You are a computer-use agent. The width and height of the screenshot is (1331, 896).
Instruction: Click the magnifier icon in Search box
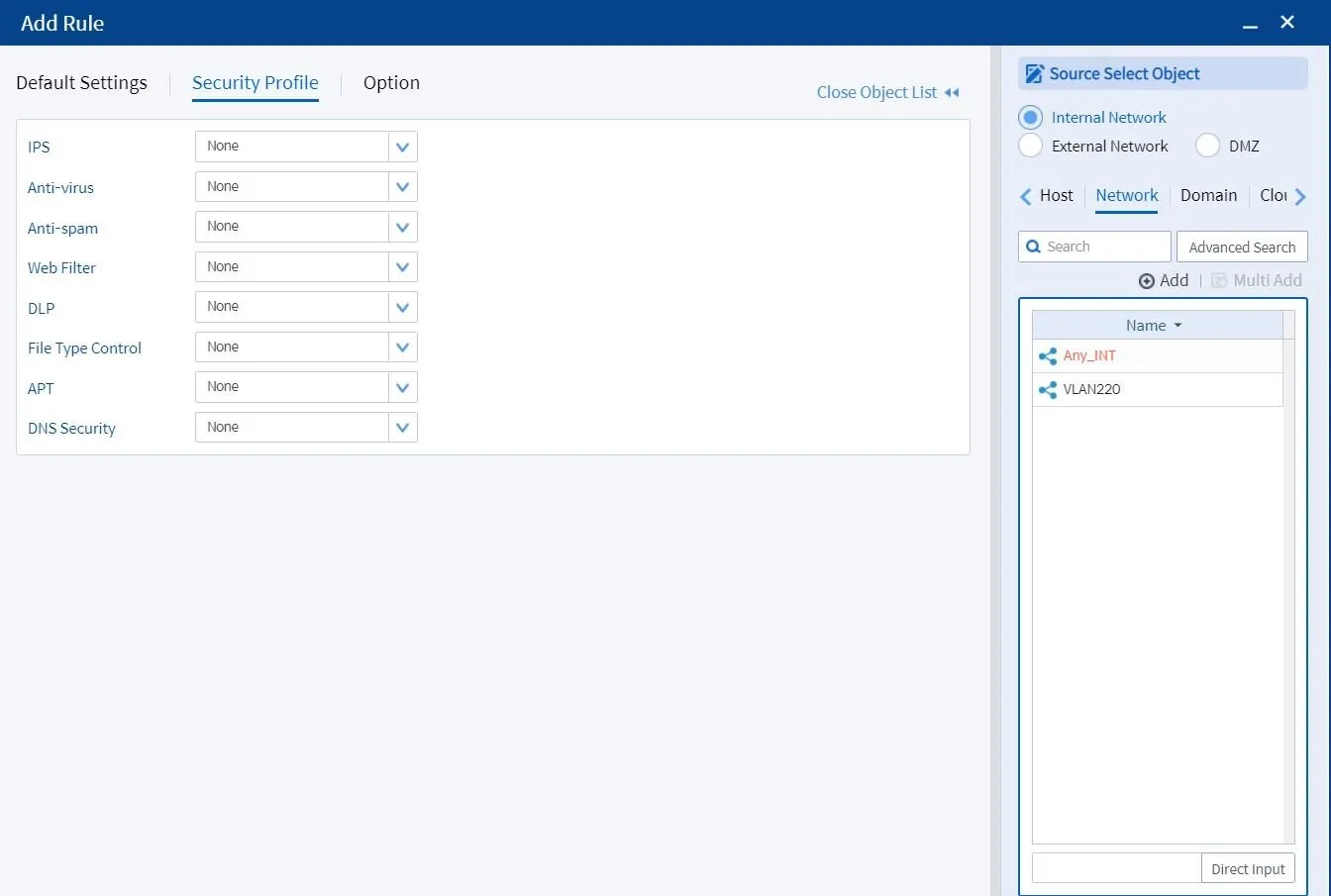(x=1033, y=247)
